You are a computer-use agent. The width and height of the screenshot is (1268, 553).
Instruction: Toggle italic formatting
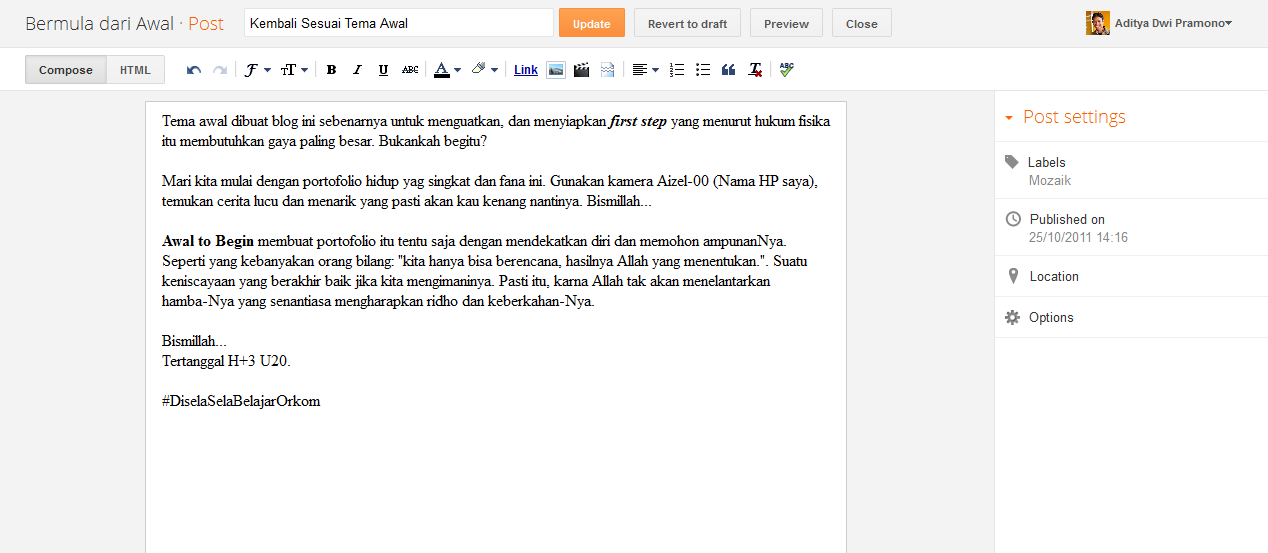(357, 70)
